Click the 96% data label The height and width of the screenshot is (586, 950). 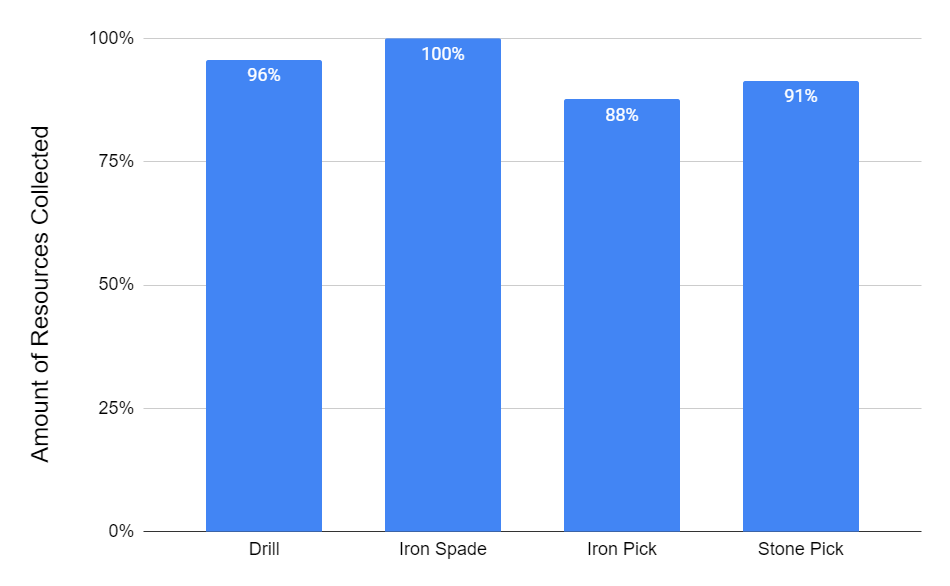tap(264, 75)
